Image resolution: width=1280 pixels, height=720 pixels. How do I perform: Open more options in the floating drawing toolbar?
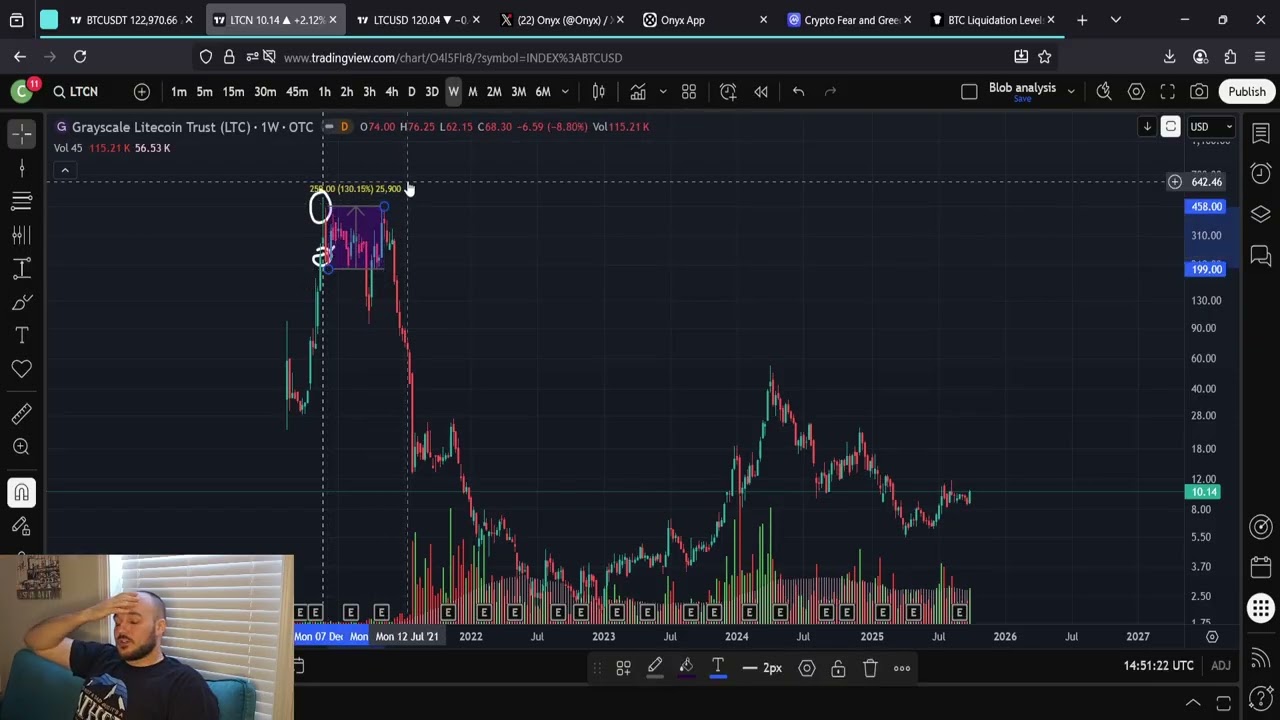point(902,668)
